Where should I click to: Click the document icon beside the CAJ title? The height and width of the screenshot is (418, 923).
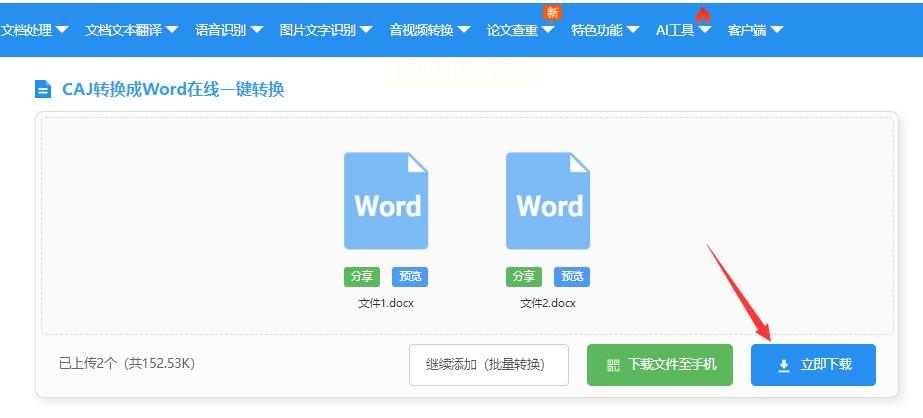coord(43,89)
